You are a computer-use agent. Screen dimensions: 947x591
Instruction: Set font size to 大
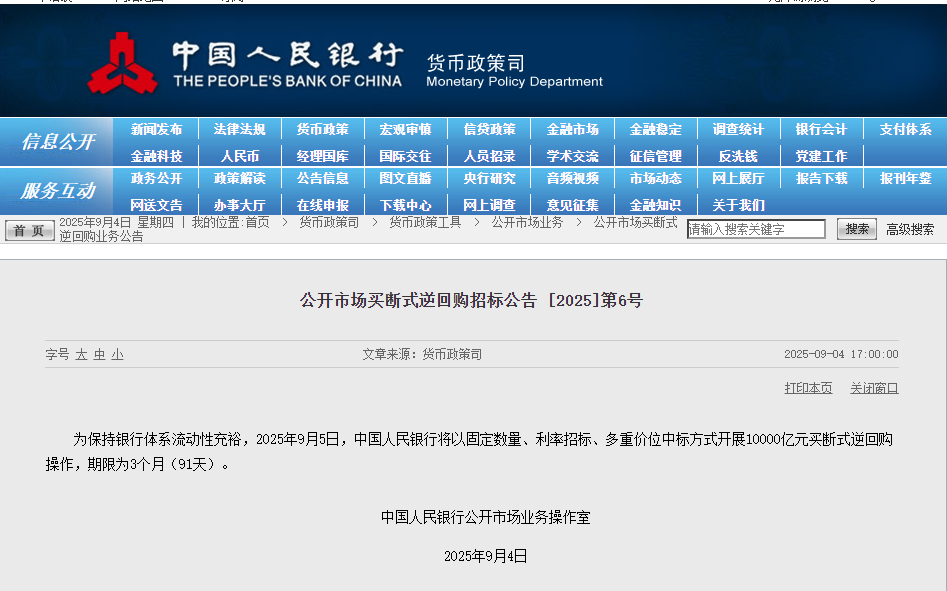[x=82, y=354]
